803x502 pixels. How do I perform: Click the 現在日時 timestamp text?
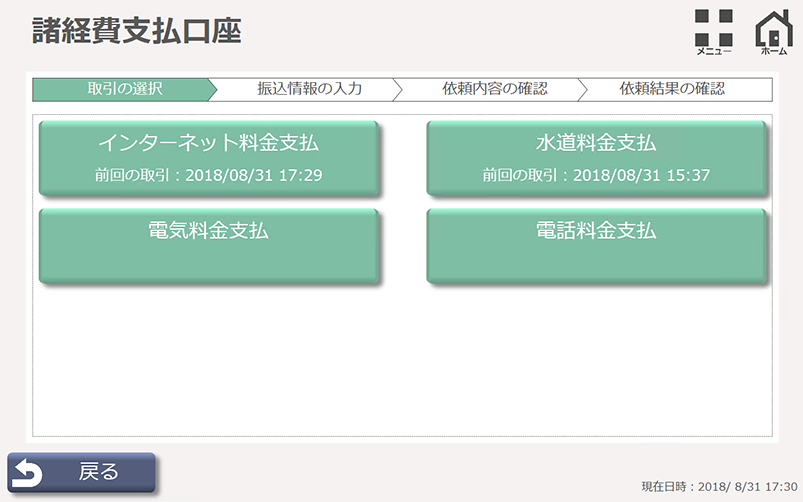point(719,487)
